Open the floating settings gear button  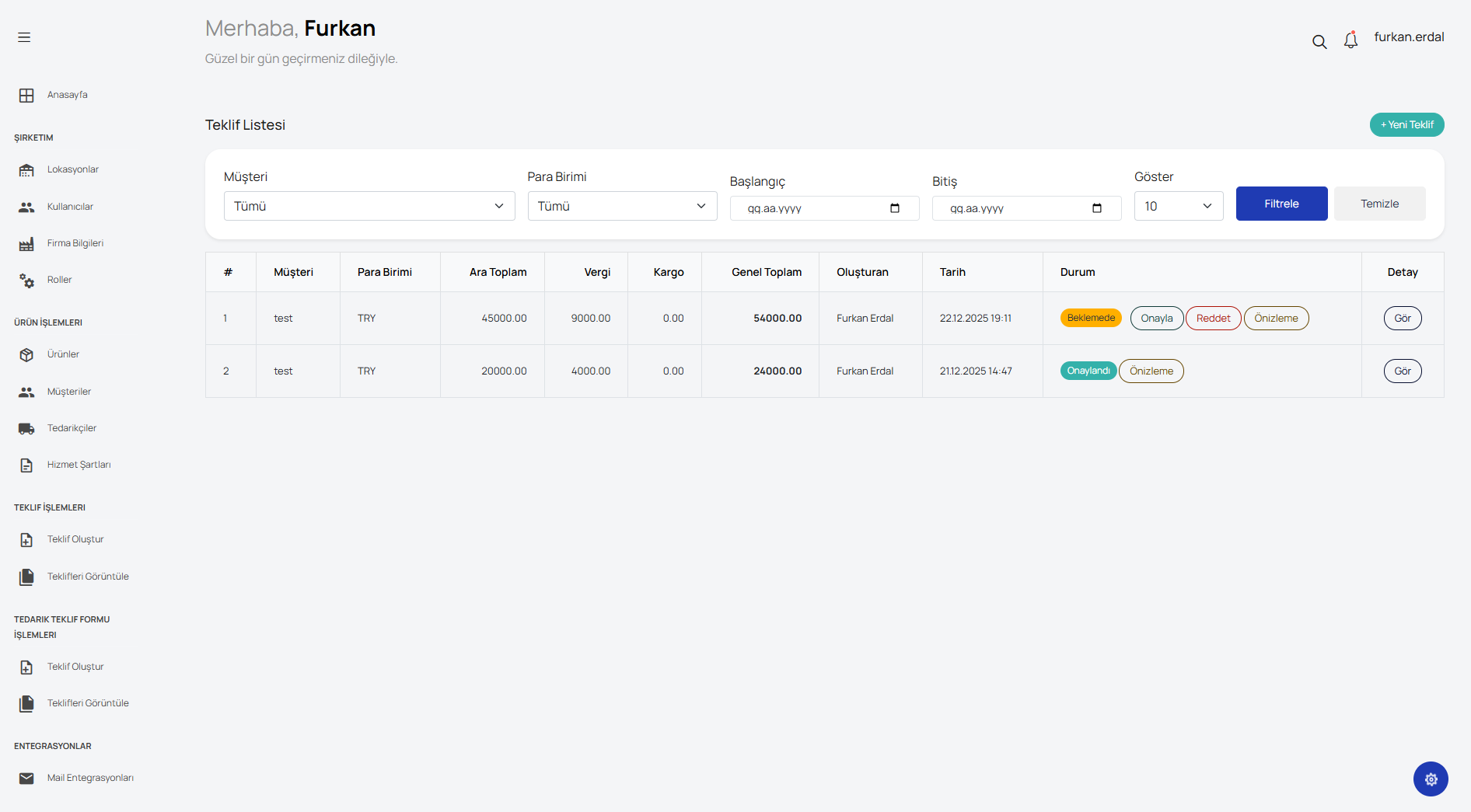(1431, 779)
